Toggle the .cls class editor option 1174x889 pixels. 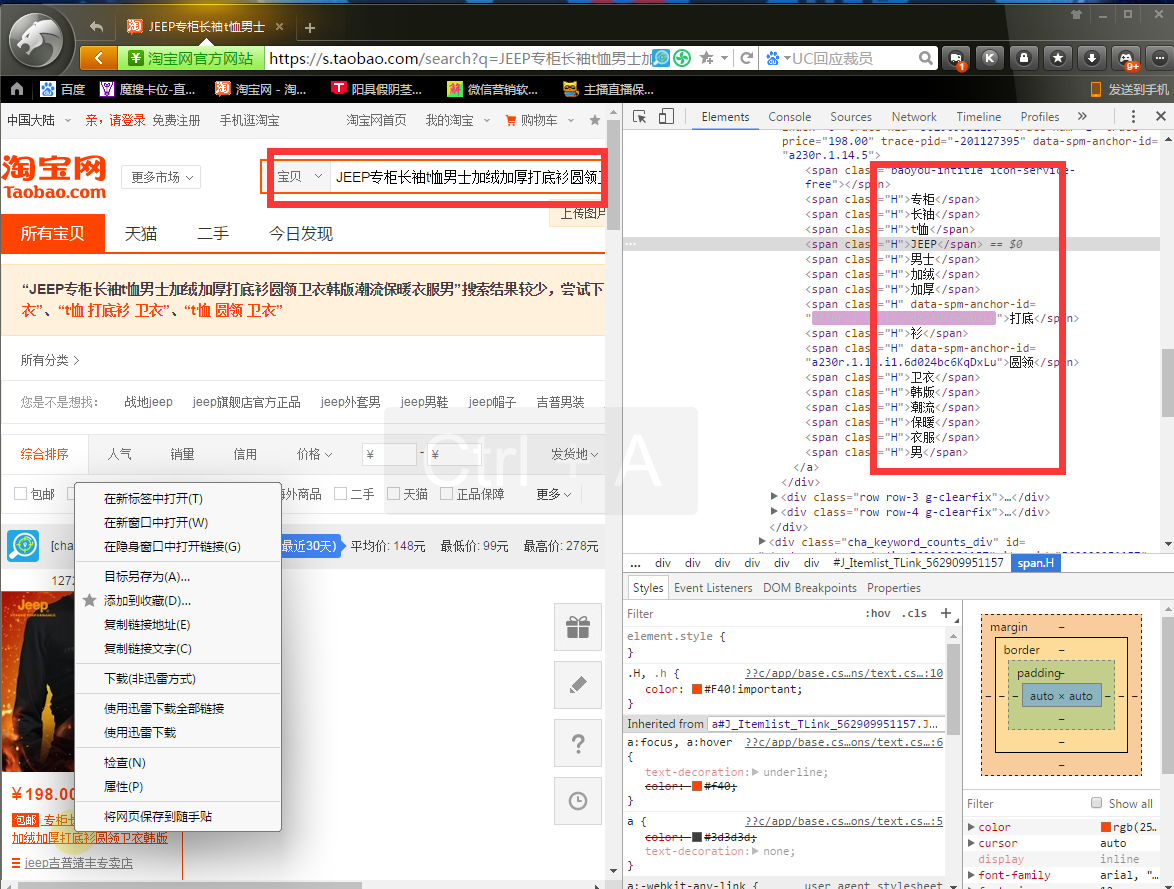tap(914, 613)
